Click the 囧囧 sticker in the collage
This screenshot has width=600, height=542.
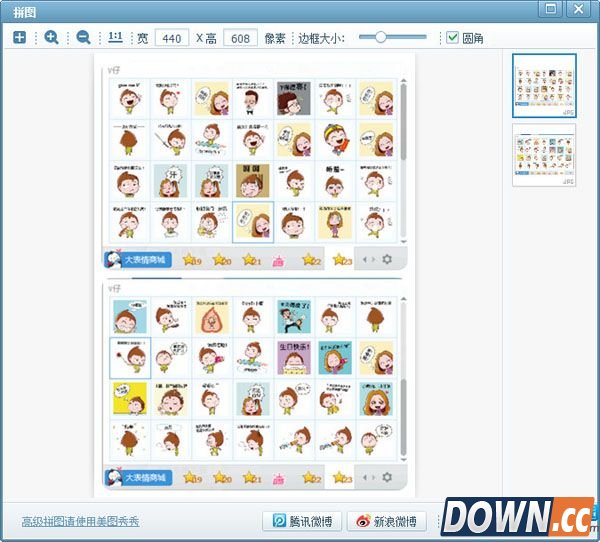253,181
